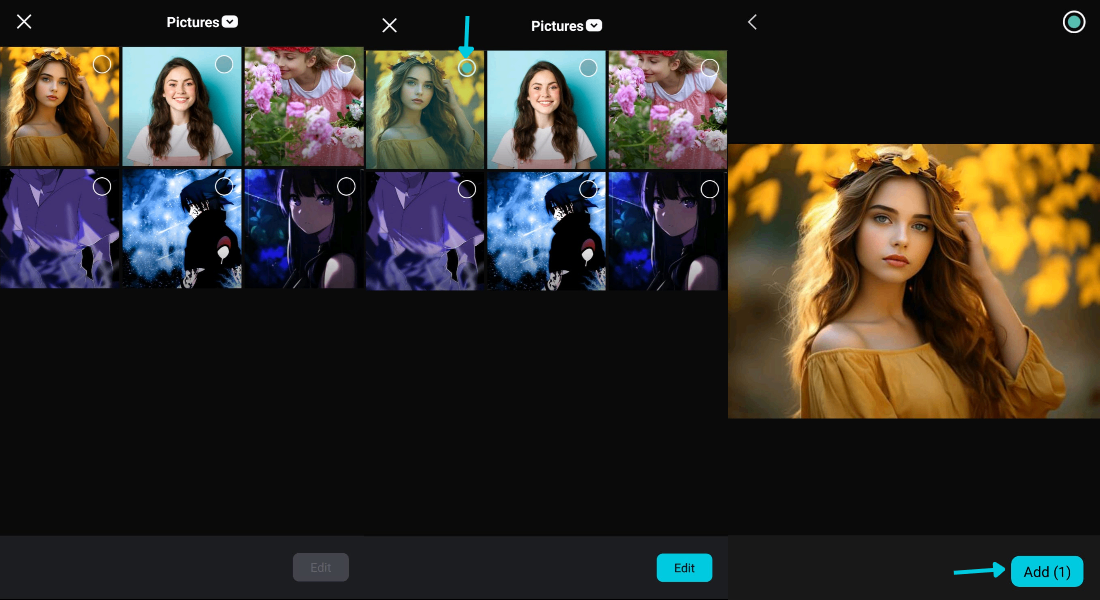The image size is (1100, 600).
Task: Go back using the arrow in the preview screen
Action: pos(752,22)
